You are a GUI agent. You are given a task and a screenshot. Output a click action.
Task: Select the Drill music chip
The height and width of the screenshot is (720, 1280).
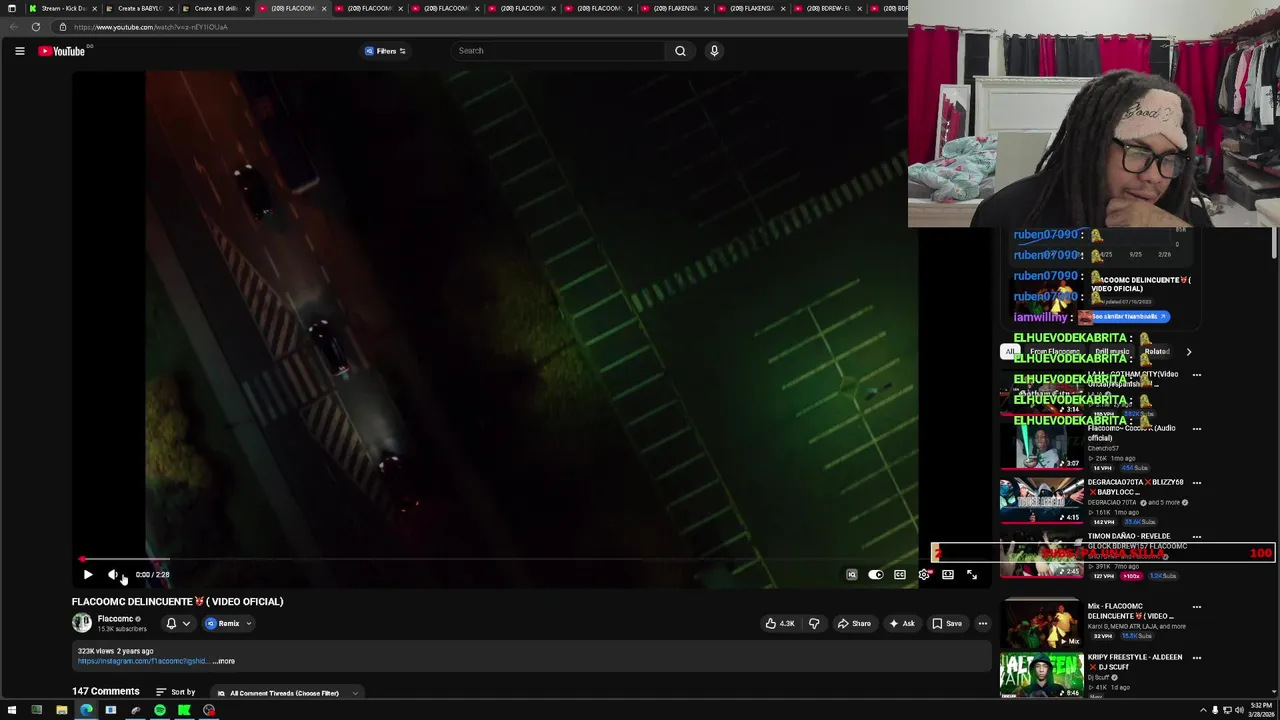click(x=1112, y=352)
